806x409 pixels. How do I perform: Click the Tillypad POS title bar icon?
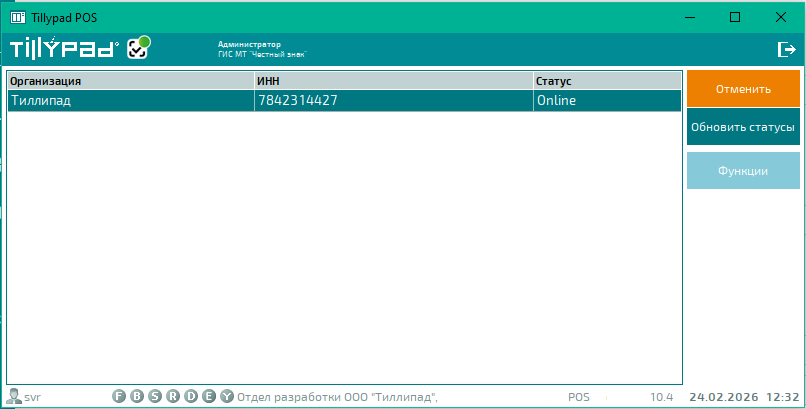[x=17, y=17]
